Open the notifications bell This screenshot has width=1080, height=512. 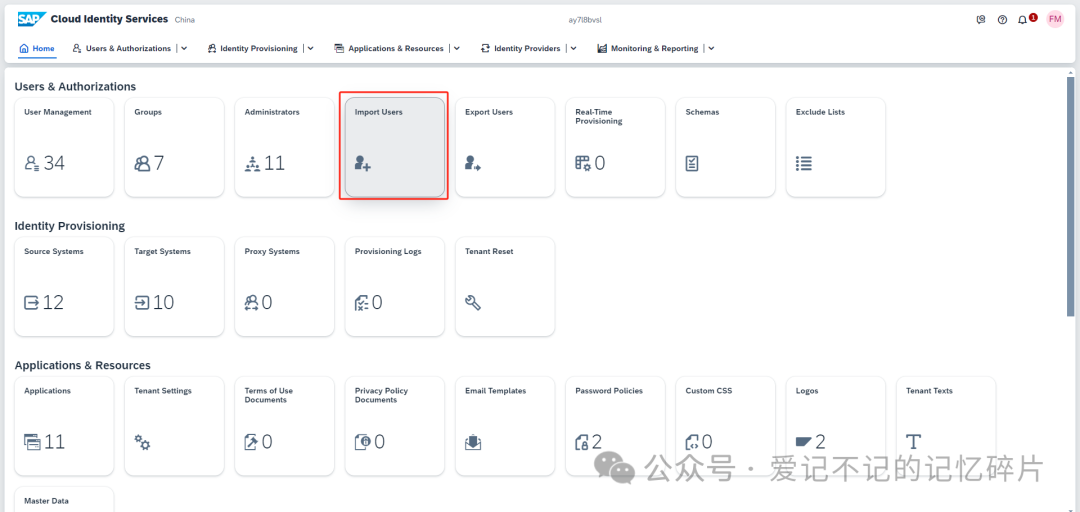click(x=1022, y=20)
